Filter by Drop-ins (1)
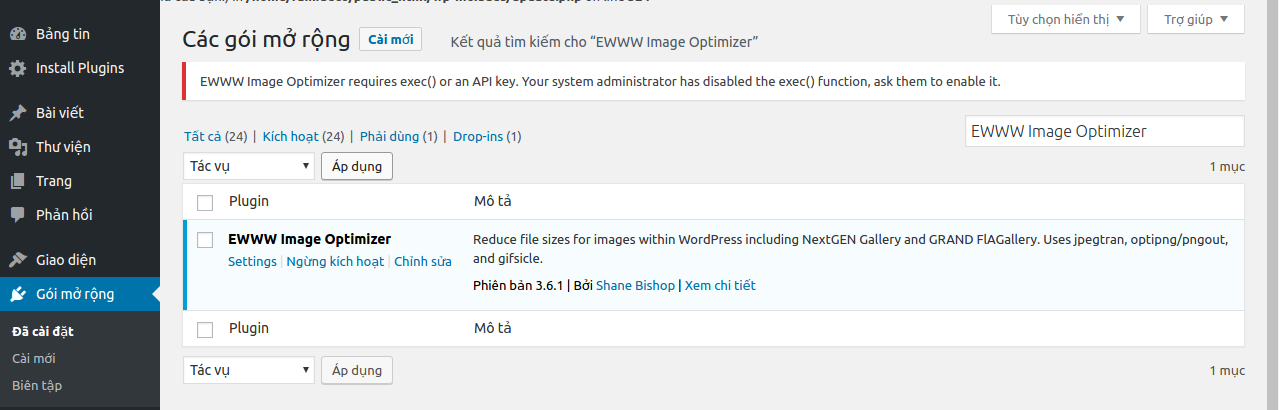 [487, 136]
